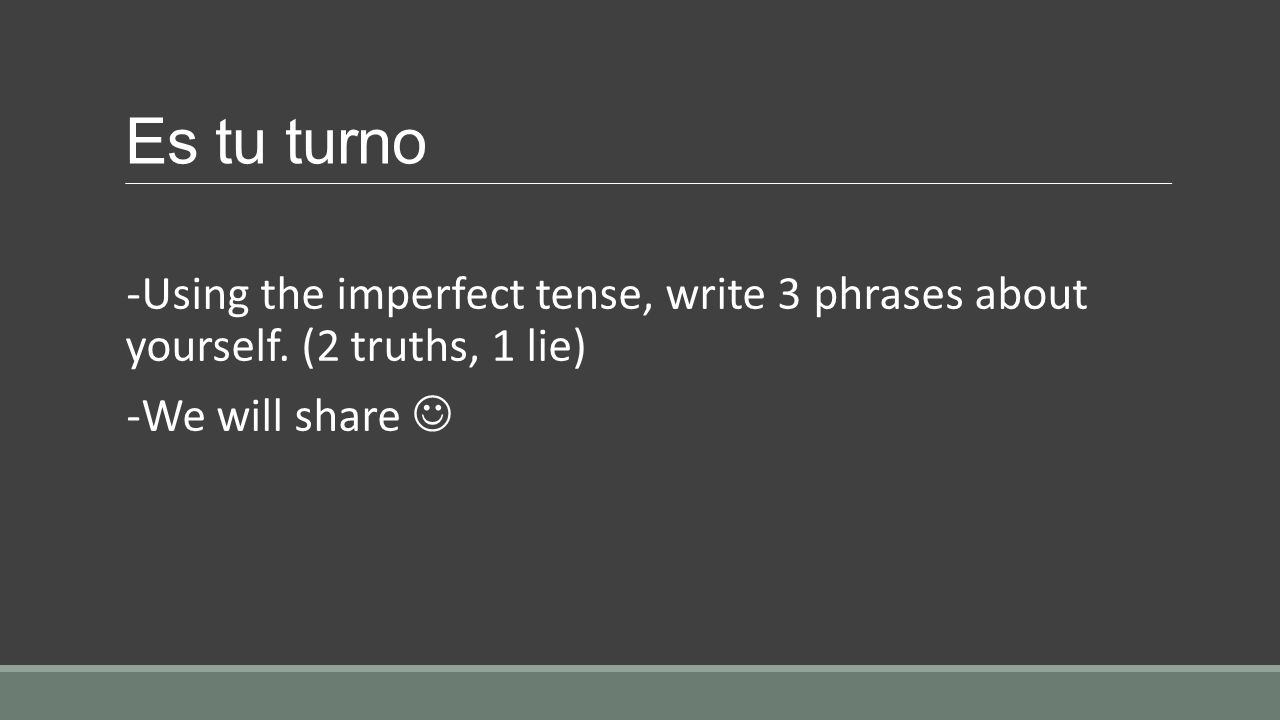This screenshot has width=1280, height=720.
Task: Click the light green stripe above the footer
Action: 640,668
